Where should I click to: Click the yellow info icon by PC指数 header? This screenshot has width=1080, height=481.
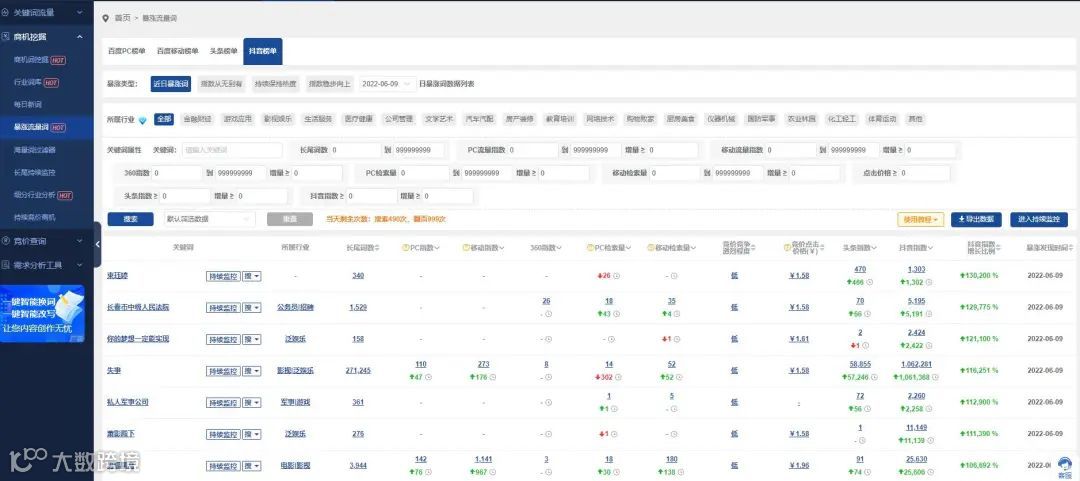405,247
